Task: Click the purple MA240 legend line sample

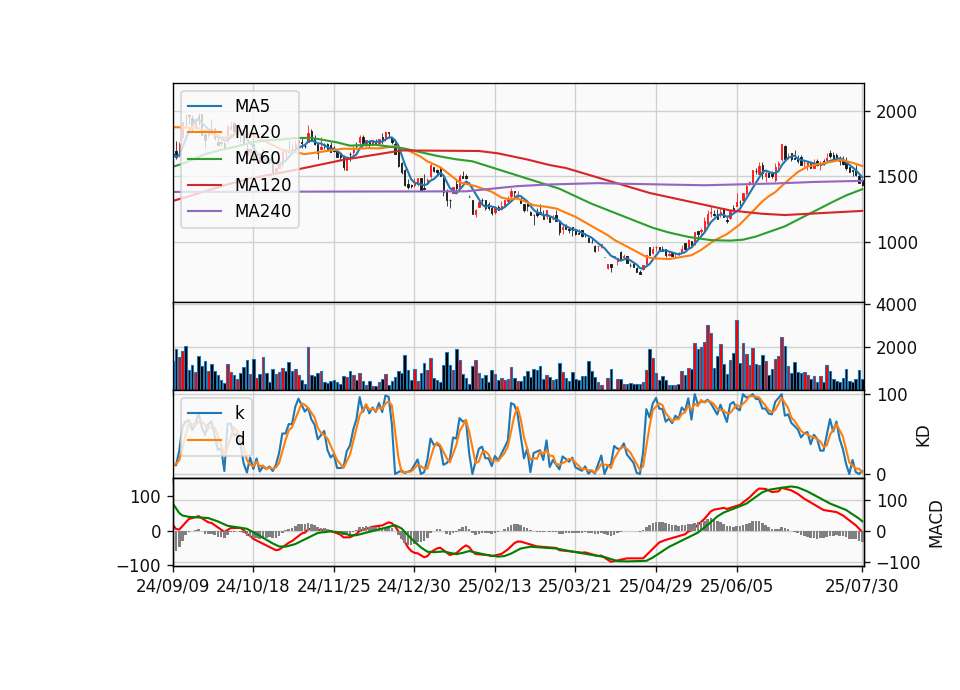Action: [x=204, y=211]
